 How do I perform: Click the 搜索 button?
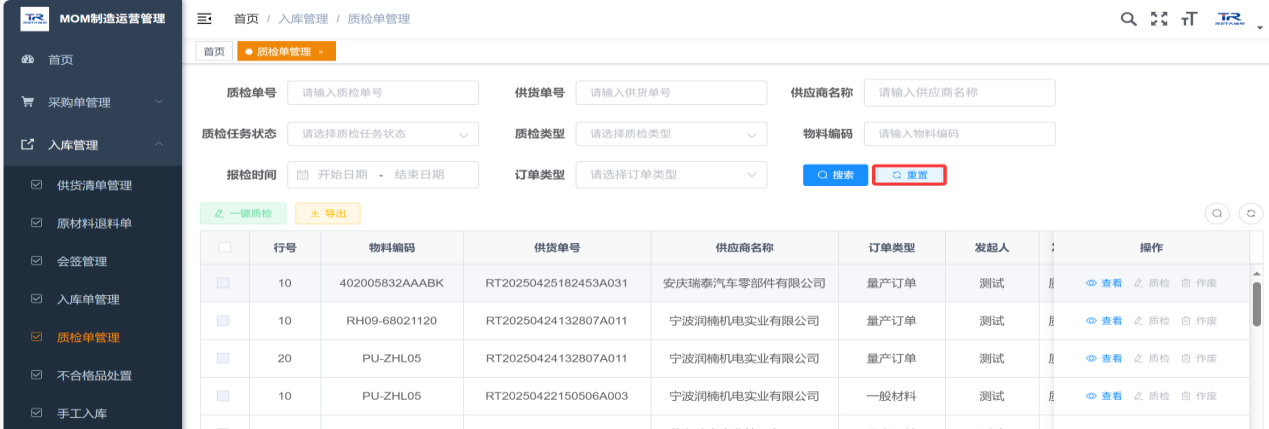pos(835,175)
